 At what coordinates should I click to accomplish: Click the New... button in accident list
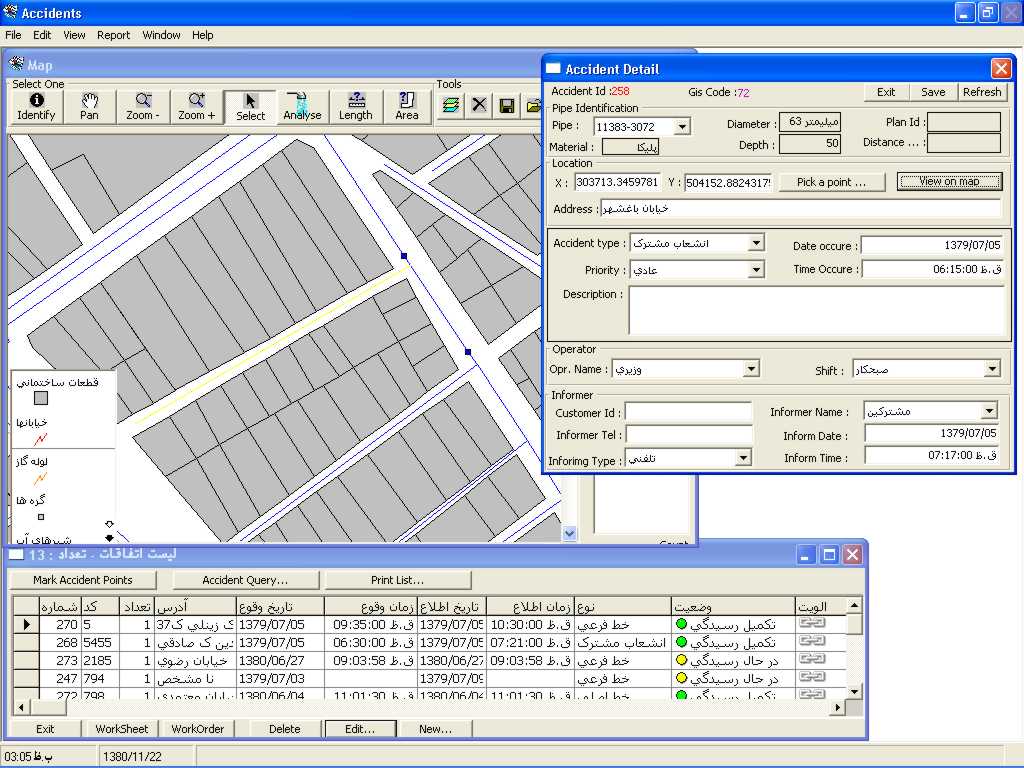pyautogui.click(x=436, y=729)
